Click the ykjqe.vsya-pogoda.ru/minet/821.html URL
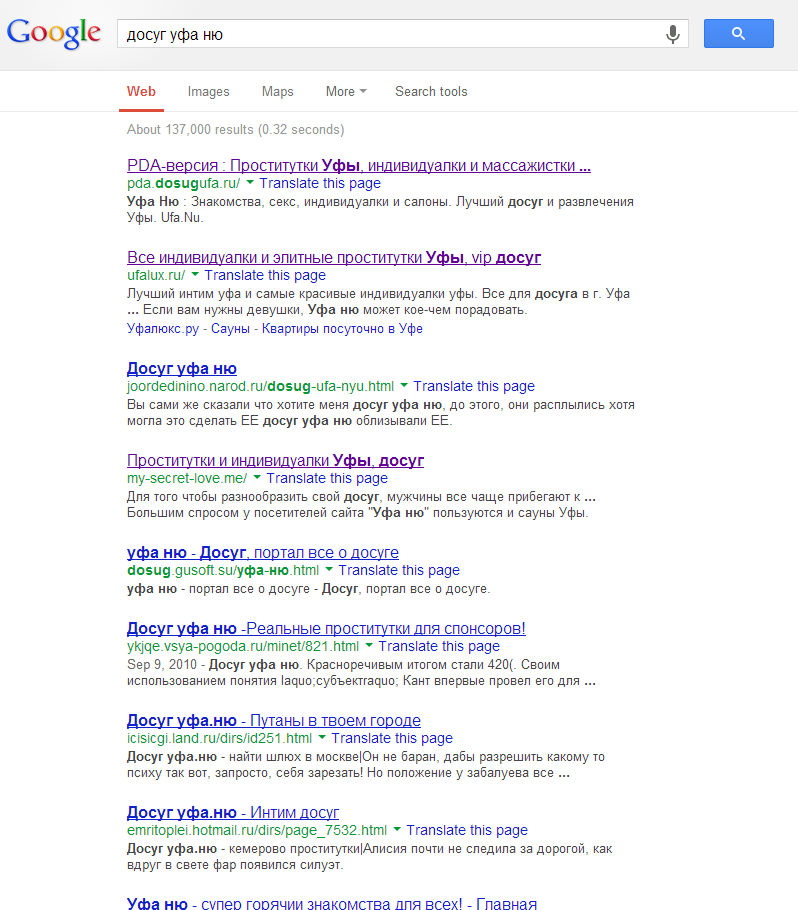The image size is (798, 910). pyautogui.click(x=243, y=647)
